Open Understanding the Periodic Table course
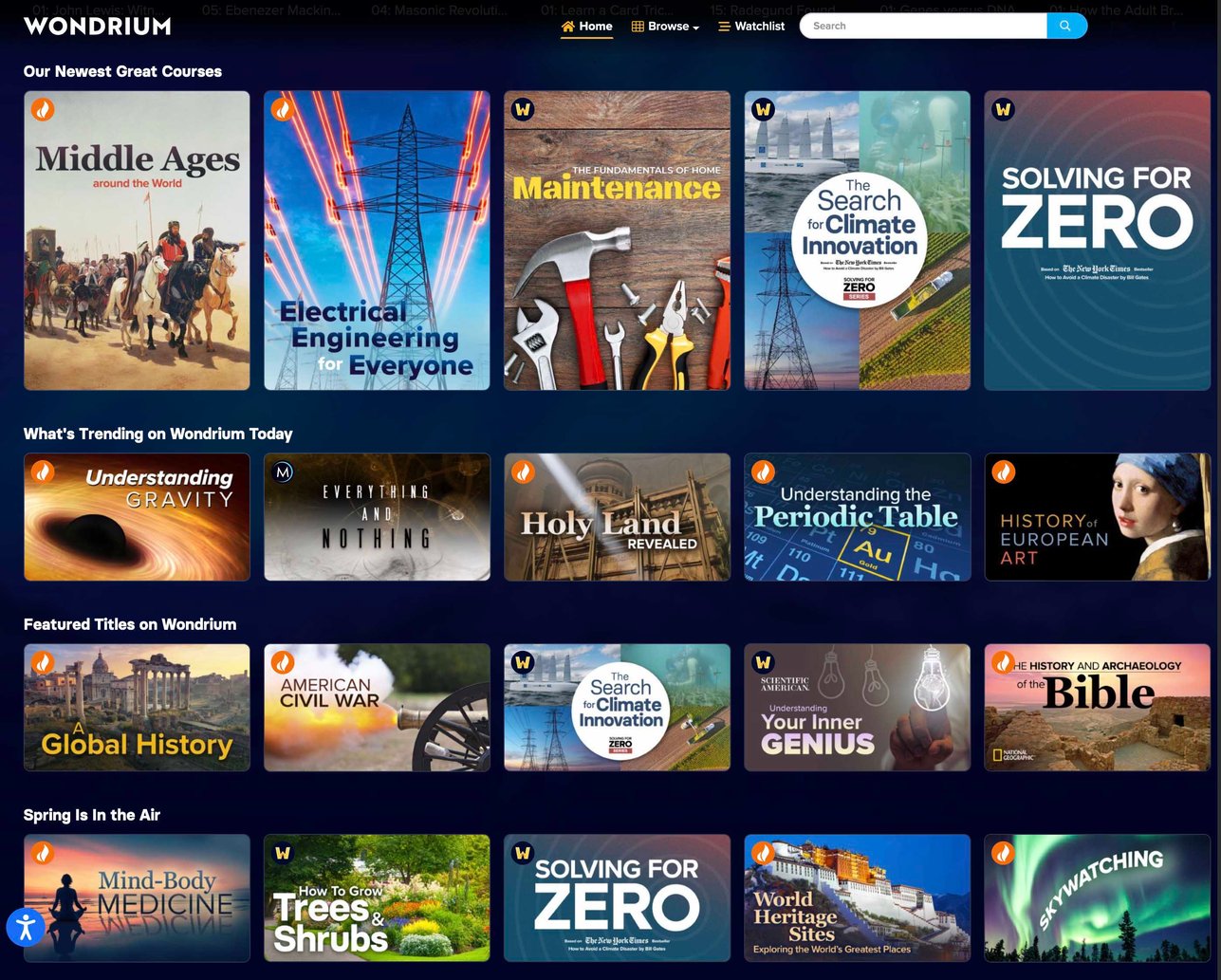The height and width of the screenshot is (980, 1221). (x=857, y=517)
